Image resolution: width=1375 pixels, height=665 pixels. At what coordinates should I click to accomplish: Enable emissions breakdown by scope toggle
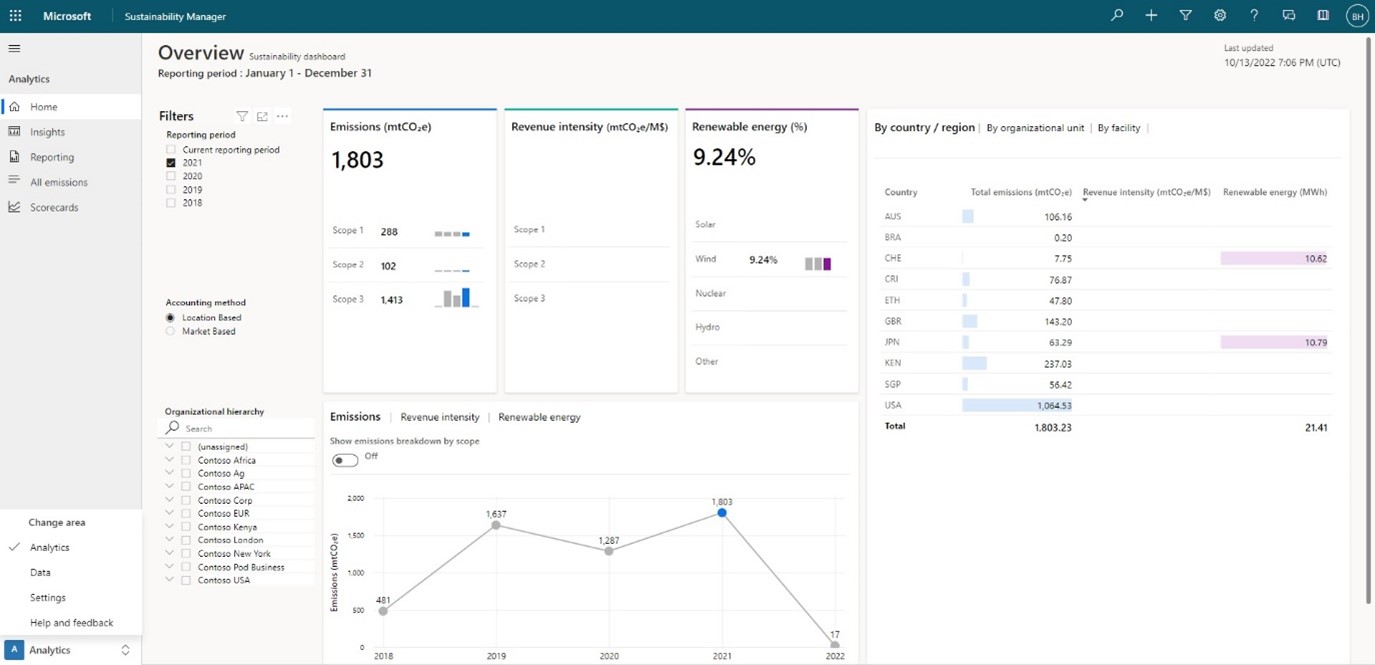(345, 459)
